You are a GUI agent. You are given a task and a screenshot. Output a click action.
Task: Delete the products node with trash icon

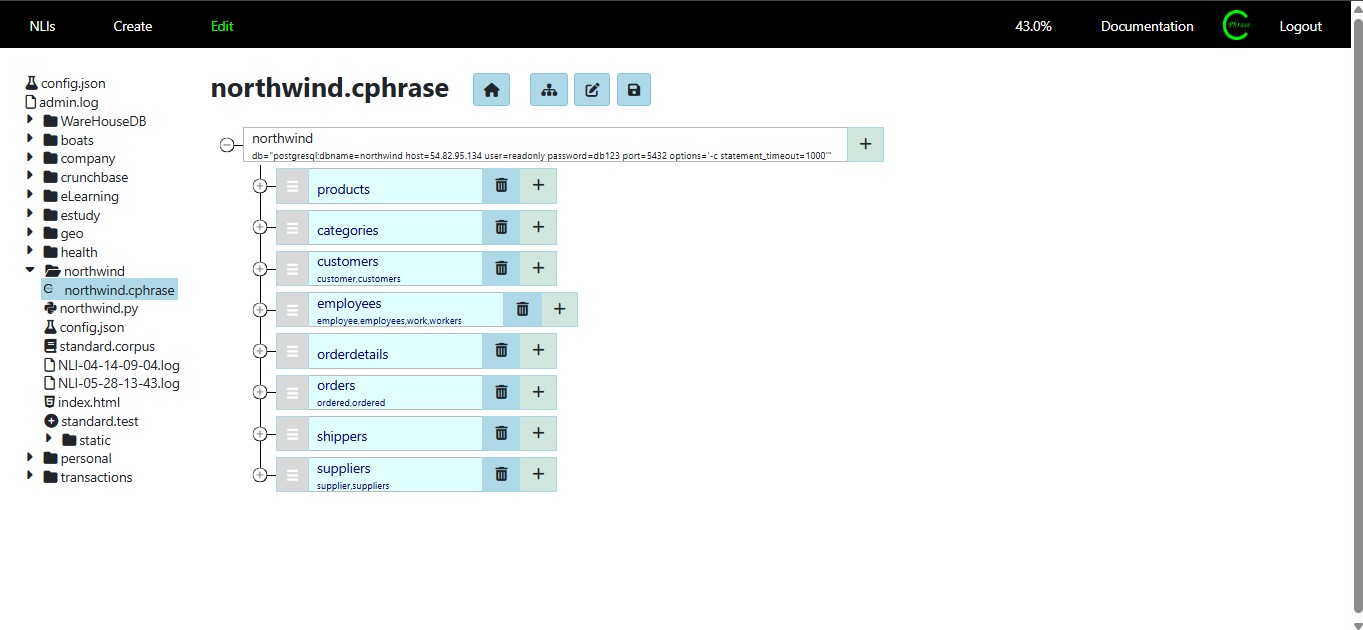point(501,186)
